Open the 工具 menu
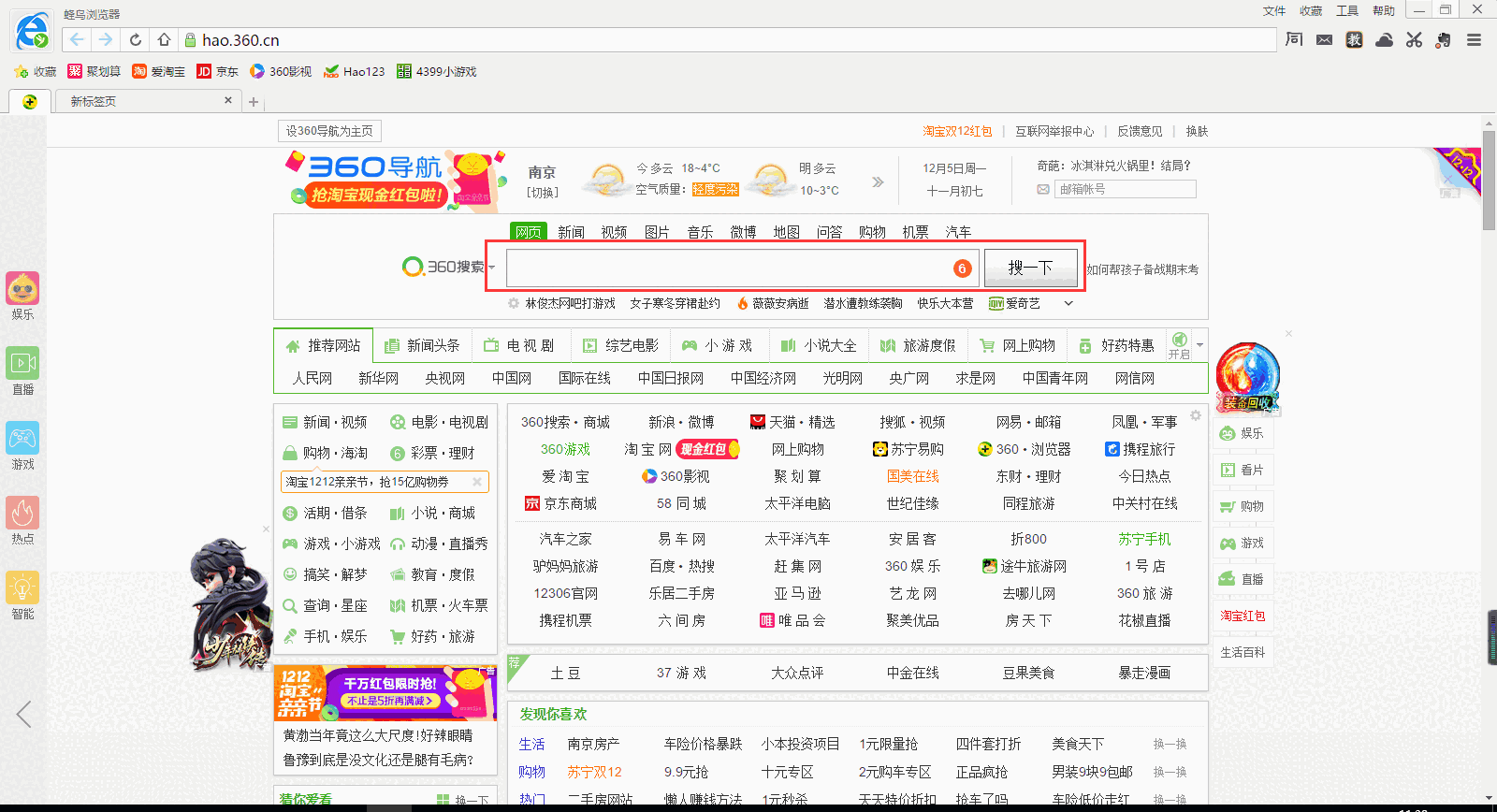Viewport: 1497px width, 812px height. (1346, 10)
